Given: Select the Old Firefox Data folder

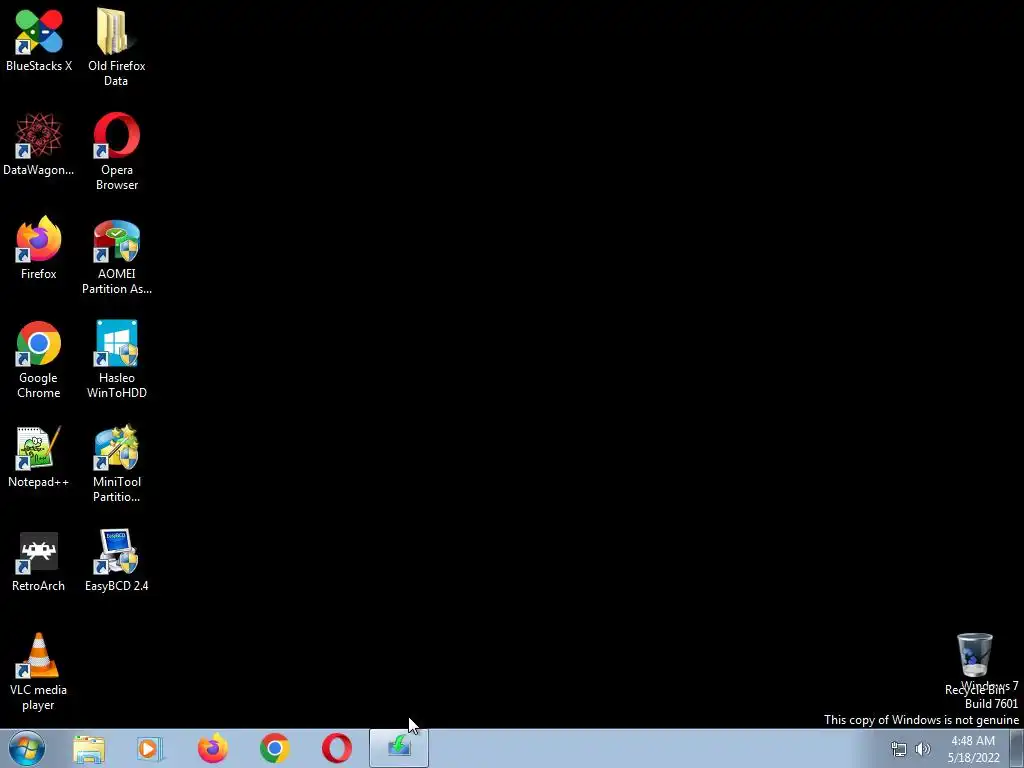Looking at the screenshot, I should (x=116, y=46).
